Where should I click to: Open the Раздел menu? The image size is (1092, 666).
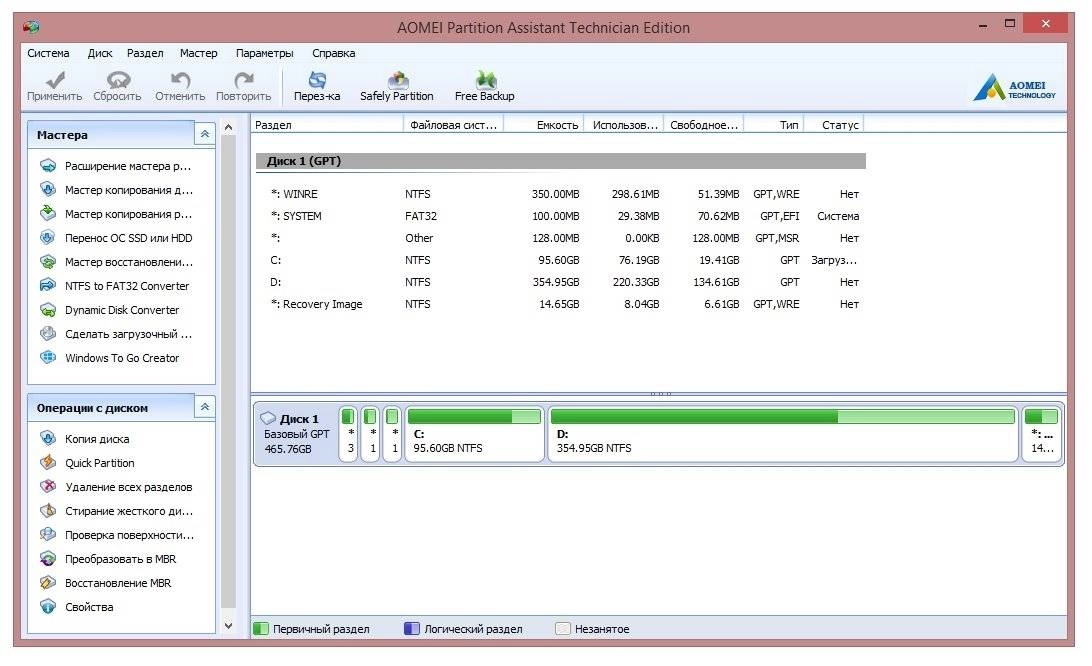tap(145, 53)
